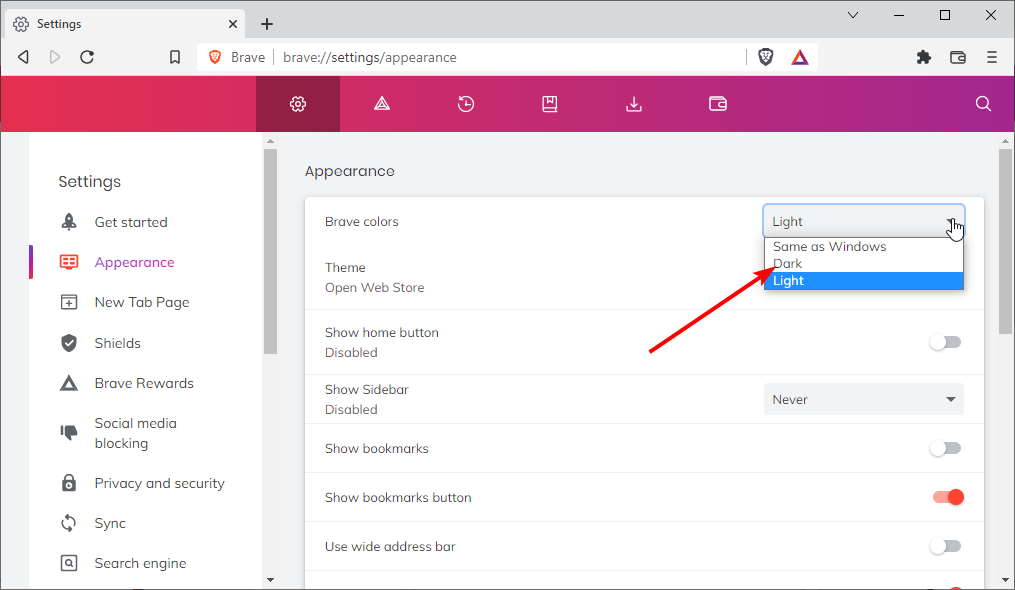
Task: Click the thumbs-down Social media blocking icon
Action: point(69,431)
